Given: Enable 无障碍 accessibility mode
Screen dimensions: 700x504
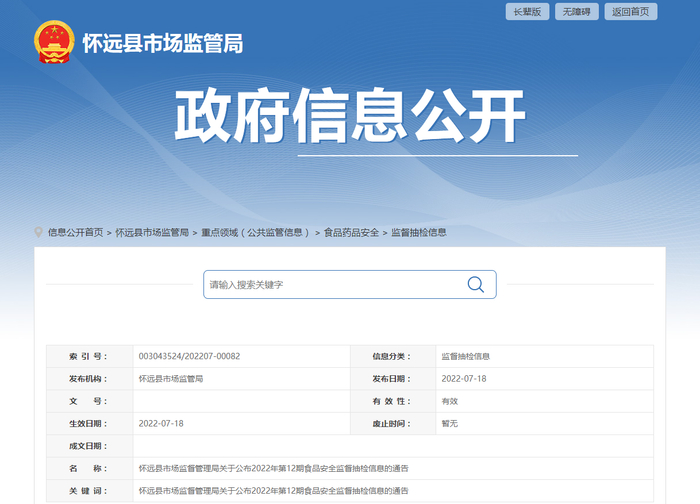Looking at the screenshot, I should coord(576,12).
